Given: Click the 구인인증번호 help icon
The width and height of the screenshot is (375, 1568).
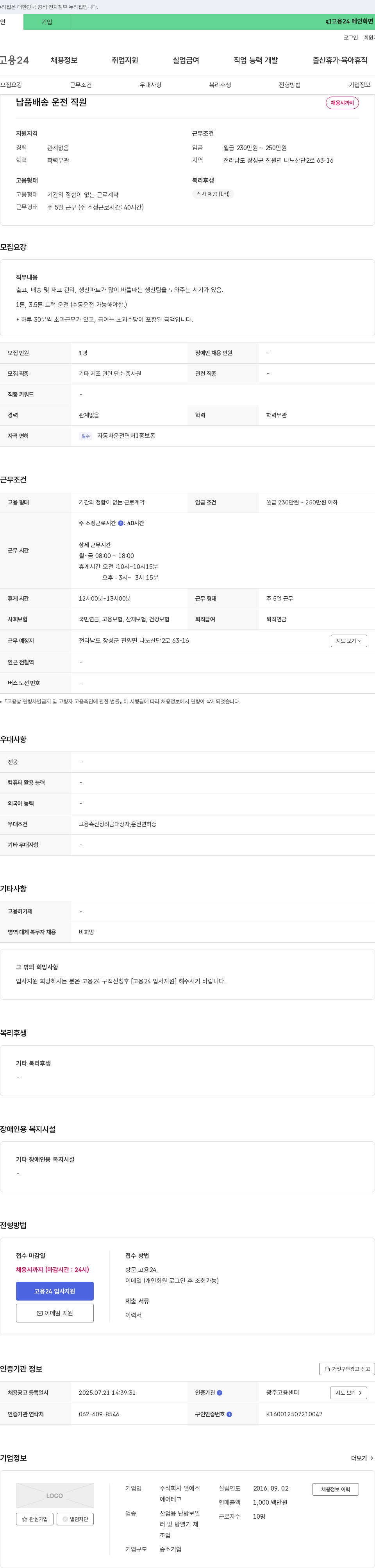Looking at the screenshot, I should click(229, 1415).
